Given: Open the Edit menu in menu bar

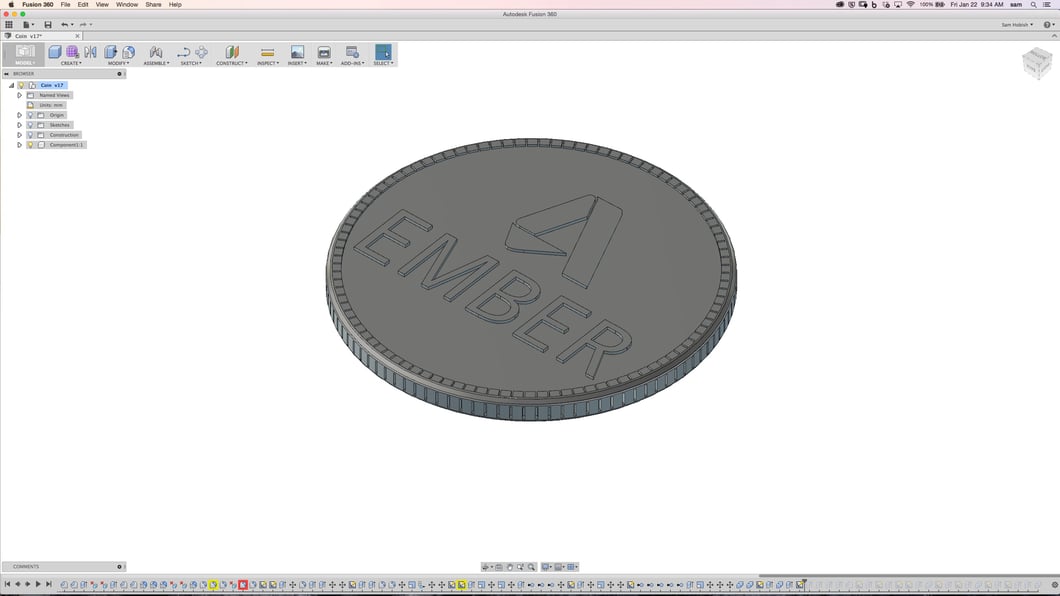Looking at the screenshot, I should (83, 4).
